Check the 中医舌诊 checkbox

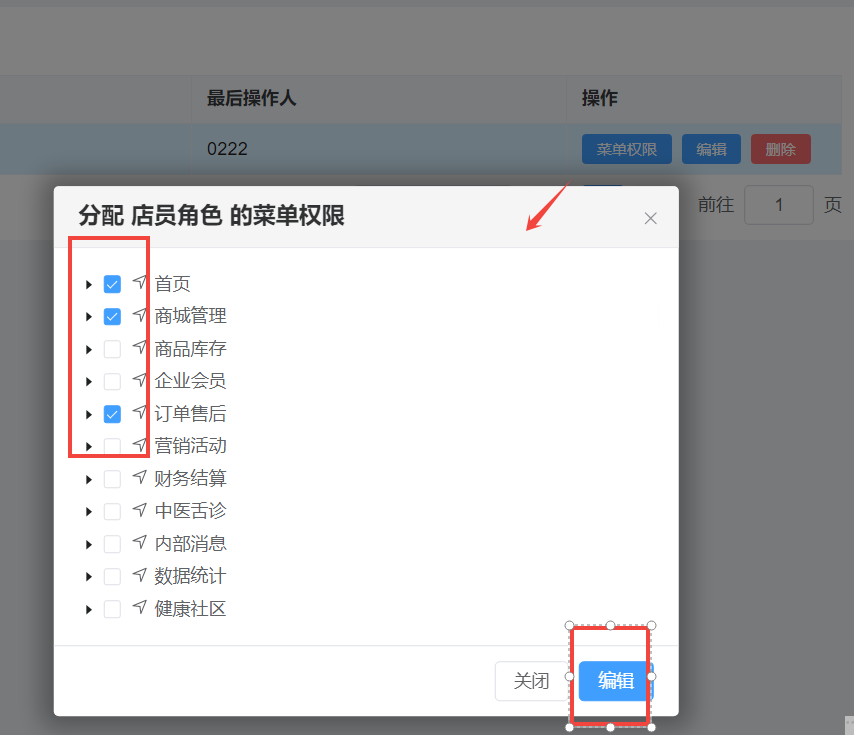(x=112, y=512)
